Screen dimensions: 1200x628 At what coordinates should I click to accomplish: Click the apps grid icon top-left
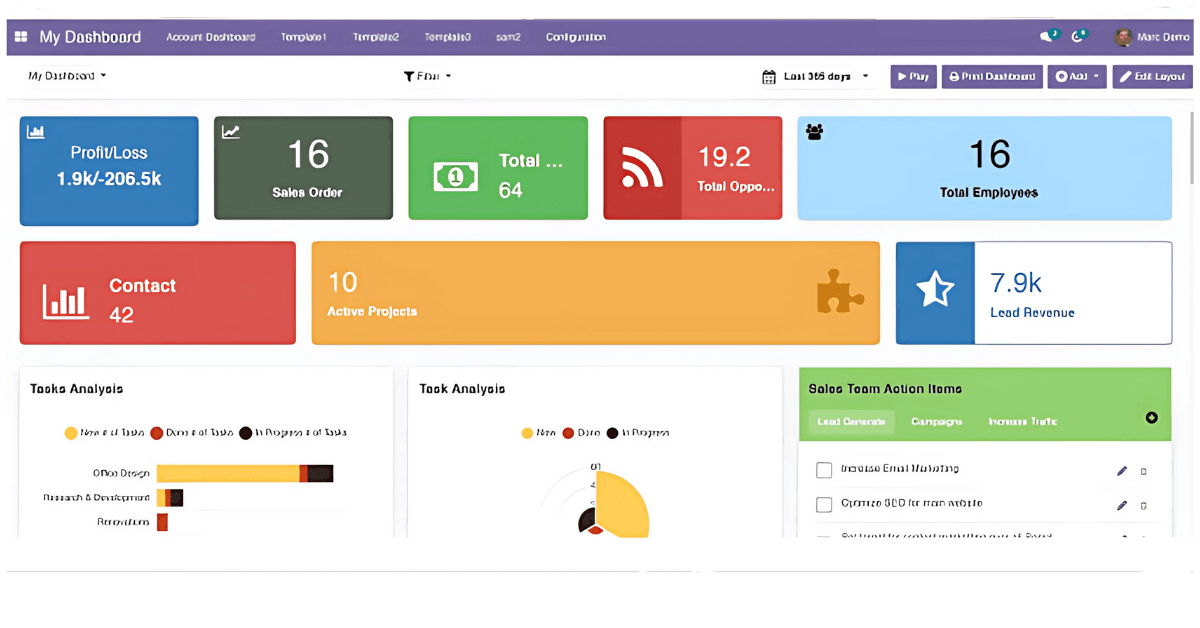pyautogui.click(x=19, y=36)
